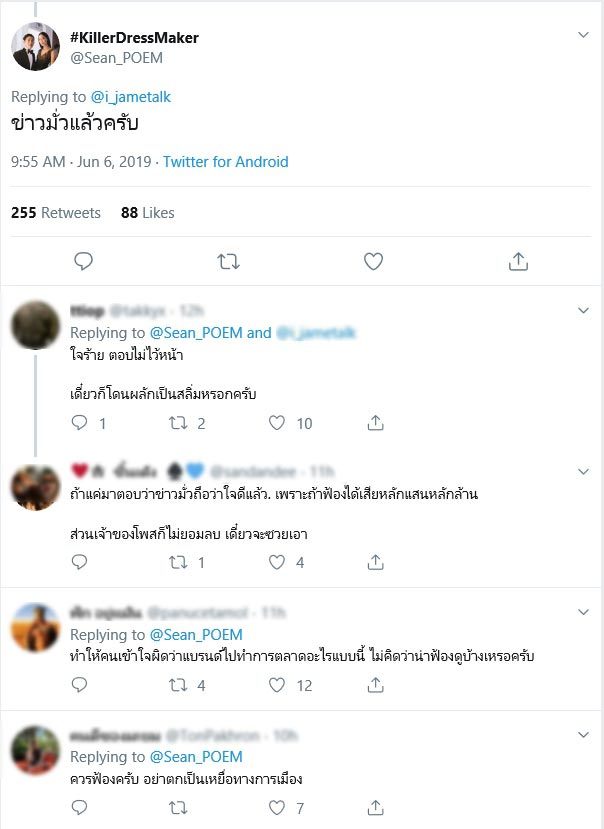604x829 pixels.
Task: Reply to the first reply tweet
Action: (x=81, y=423)
